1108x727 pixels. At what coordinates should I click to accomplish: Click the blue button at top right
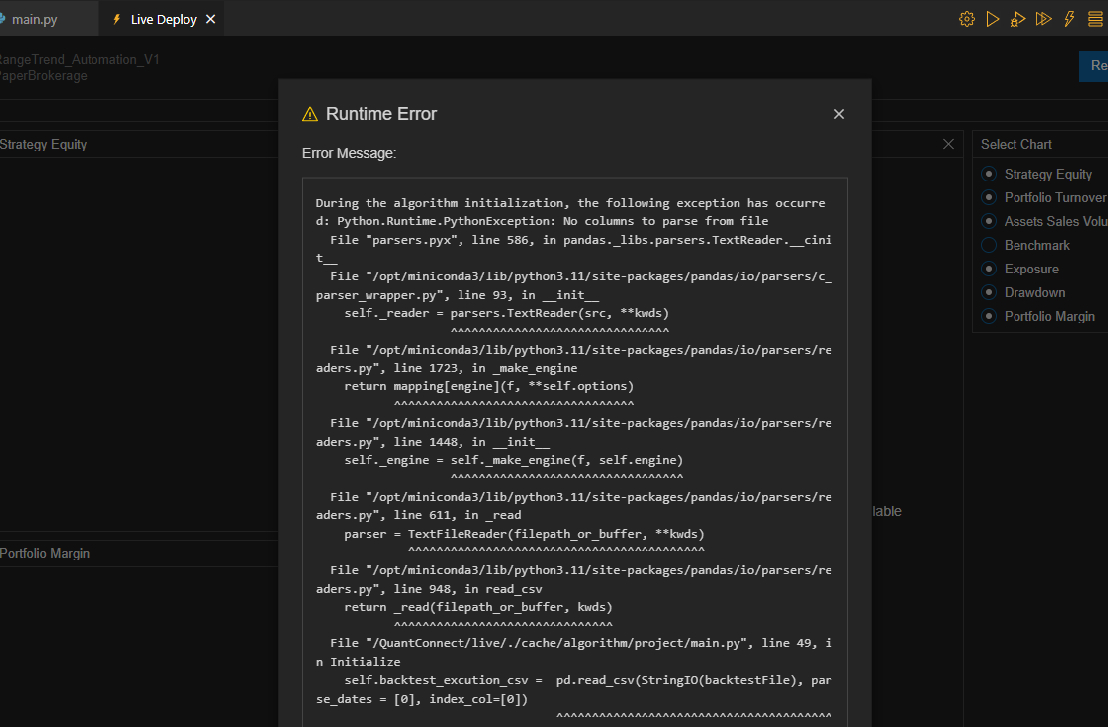point(1095,66)
